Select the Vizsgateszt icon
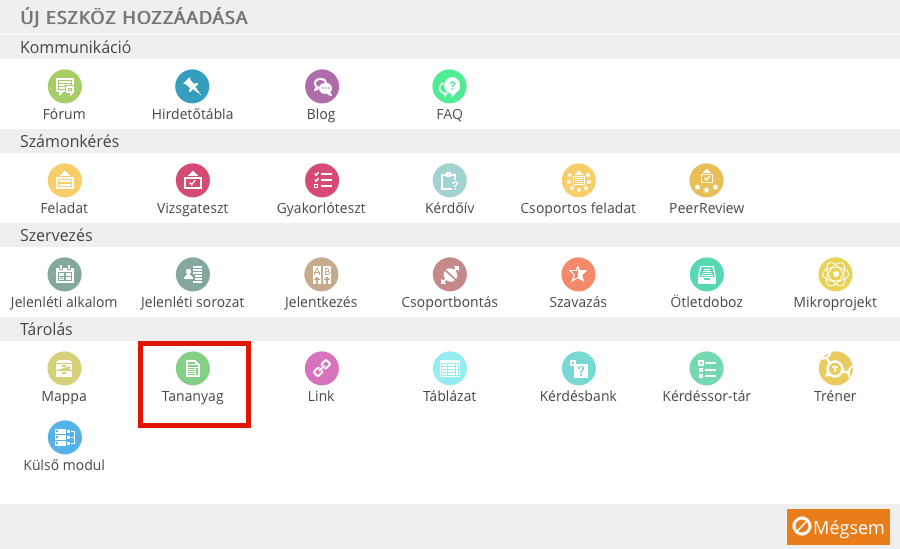This screenshot has height=549, width=900. pos(192,181)
